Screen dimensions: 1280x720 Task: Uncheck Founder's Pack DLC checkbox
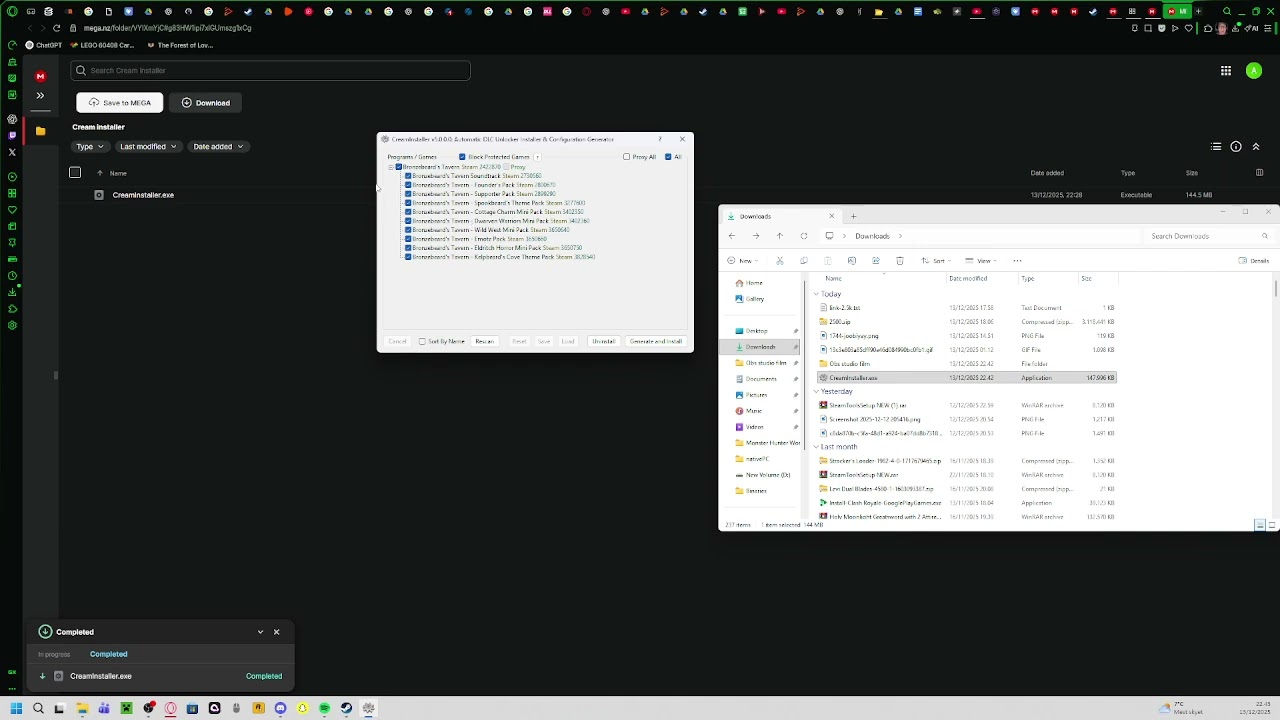click(x=408, y=185)
